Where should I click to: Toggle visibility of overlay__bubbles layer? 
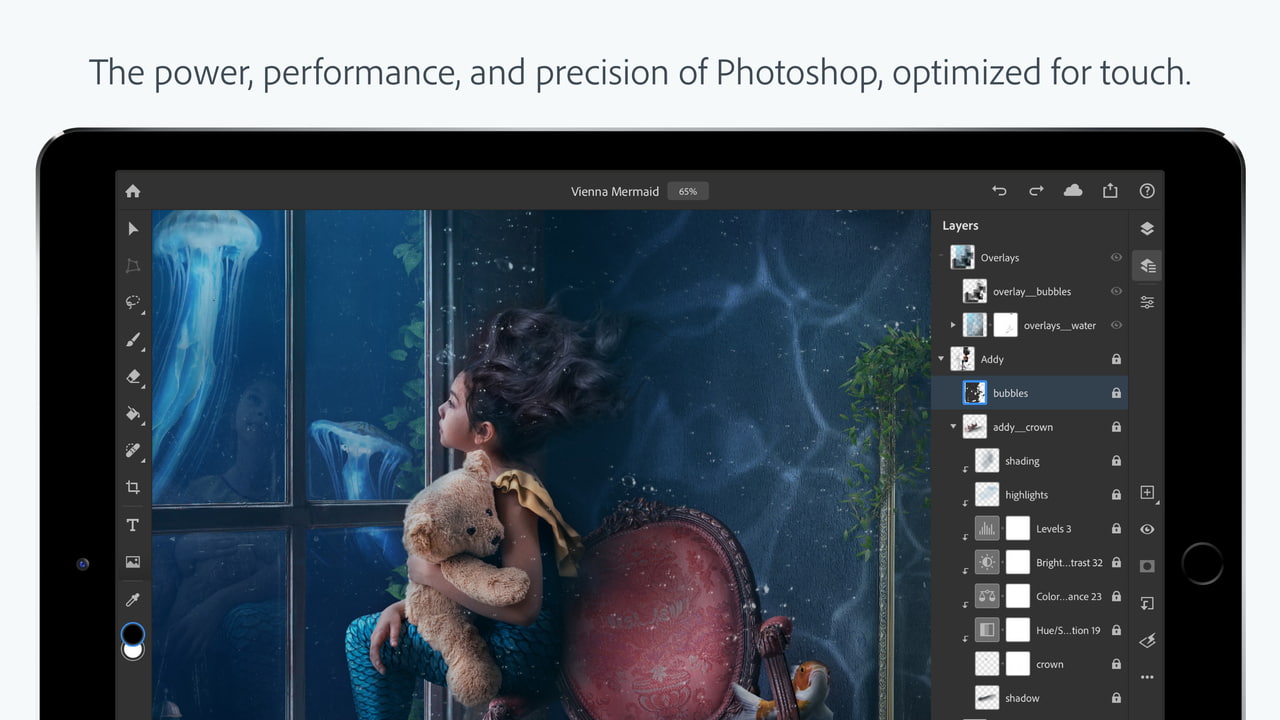[1116, 291]
